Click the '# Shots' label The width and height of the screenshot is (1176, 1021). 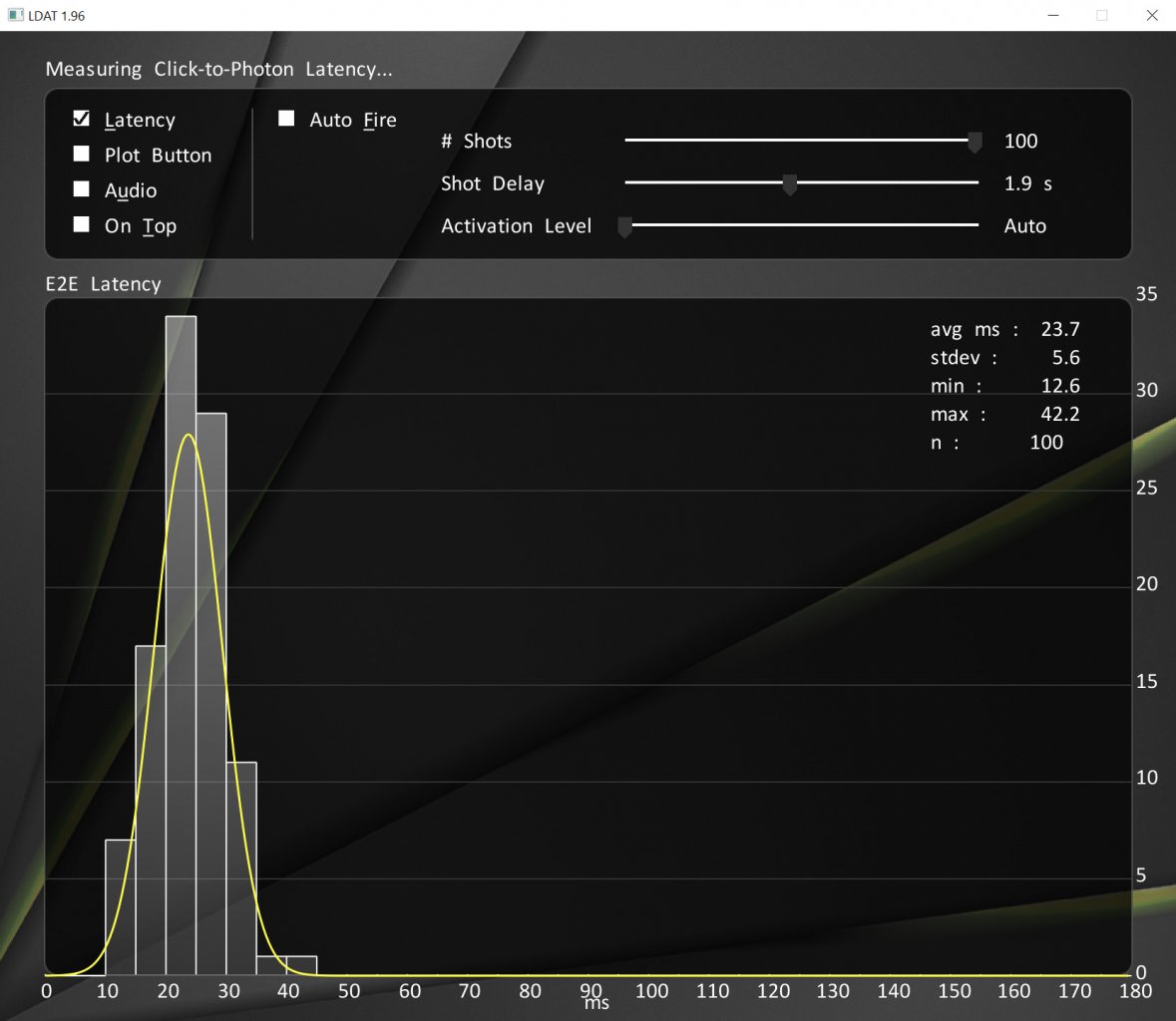pos(476,141)
